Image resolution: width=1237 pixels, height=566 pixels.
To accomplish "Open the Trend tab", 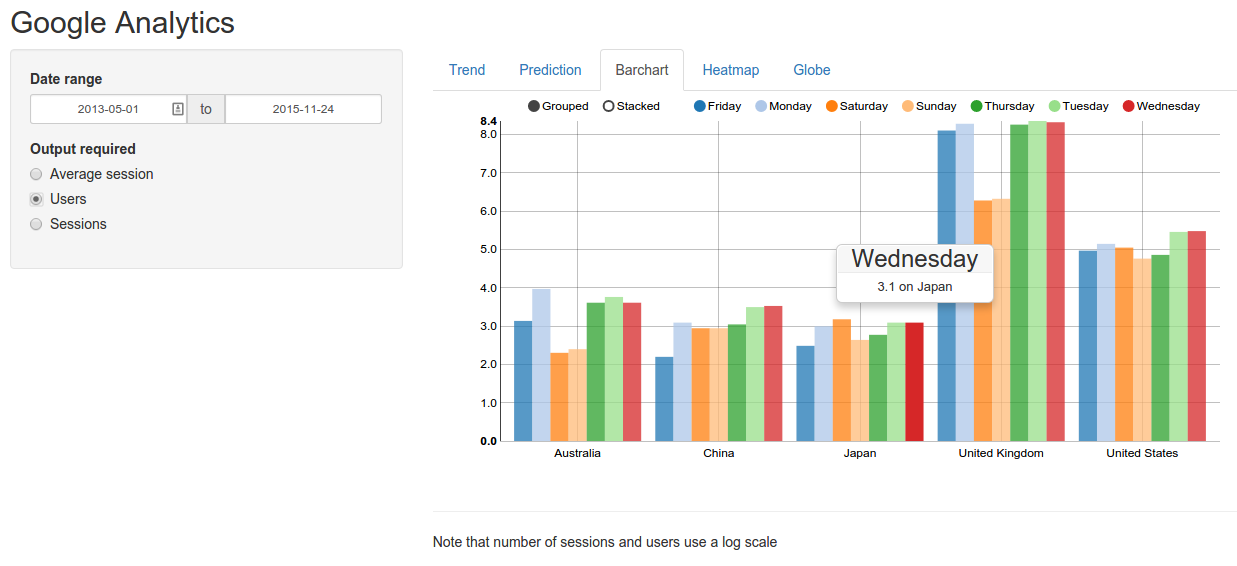I will click(x=467, y=70).
